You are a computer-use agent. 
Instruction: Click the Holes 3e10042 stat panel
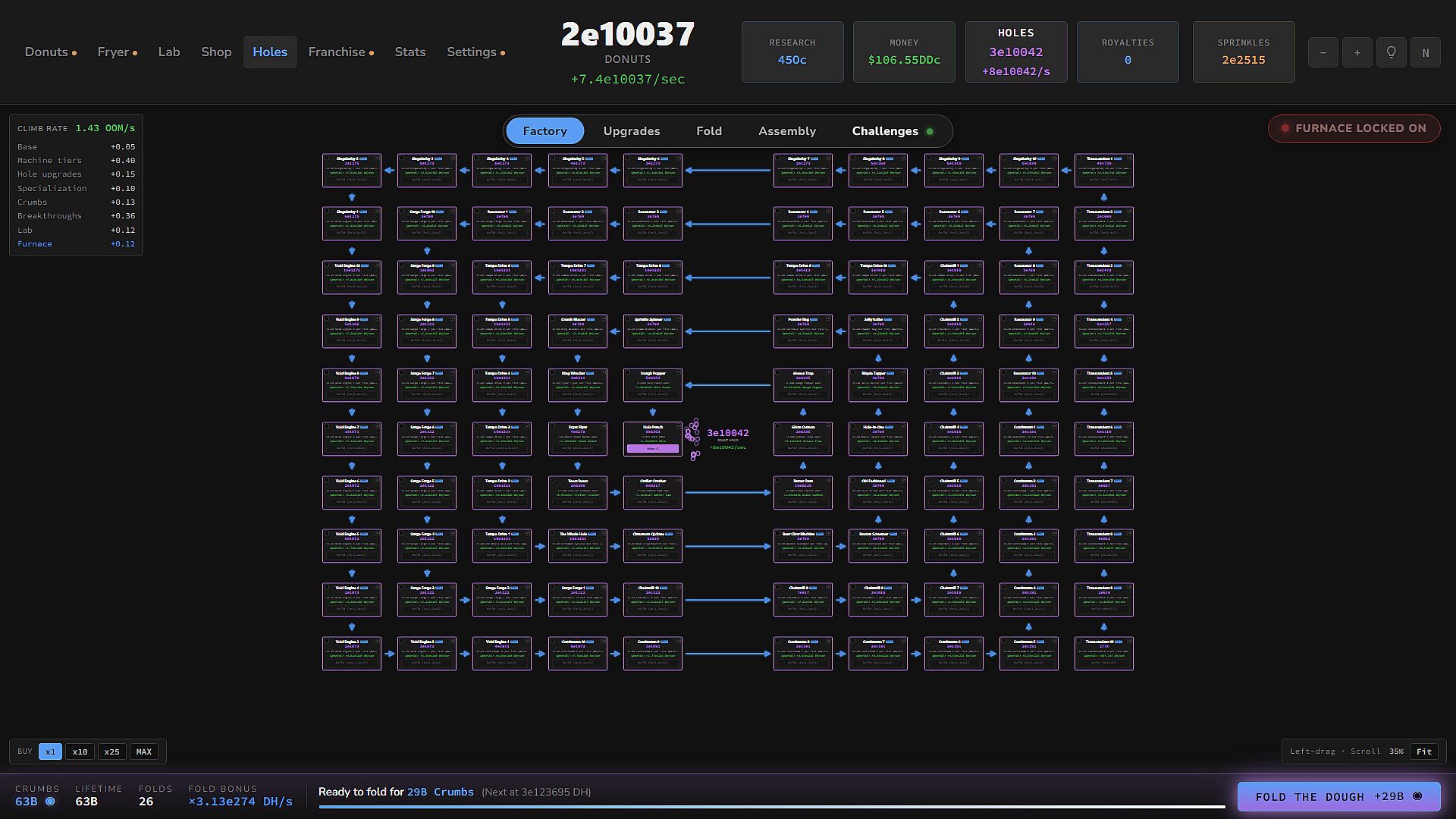click(x=1016, y=52)
